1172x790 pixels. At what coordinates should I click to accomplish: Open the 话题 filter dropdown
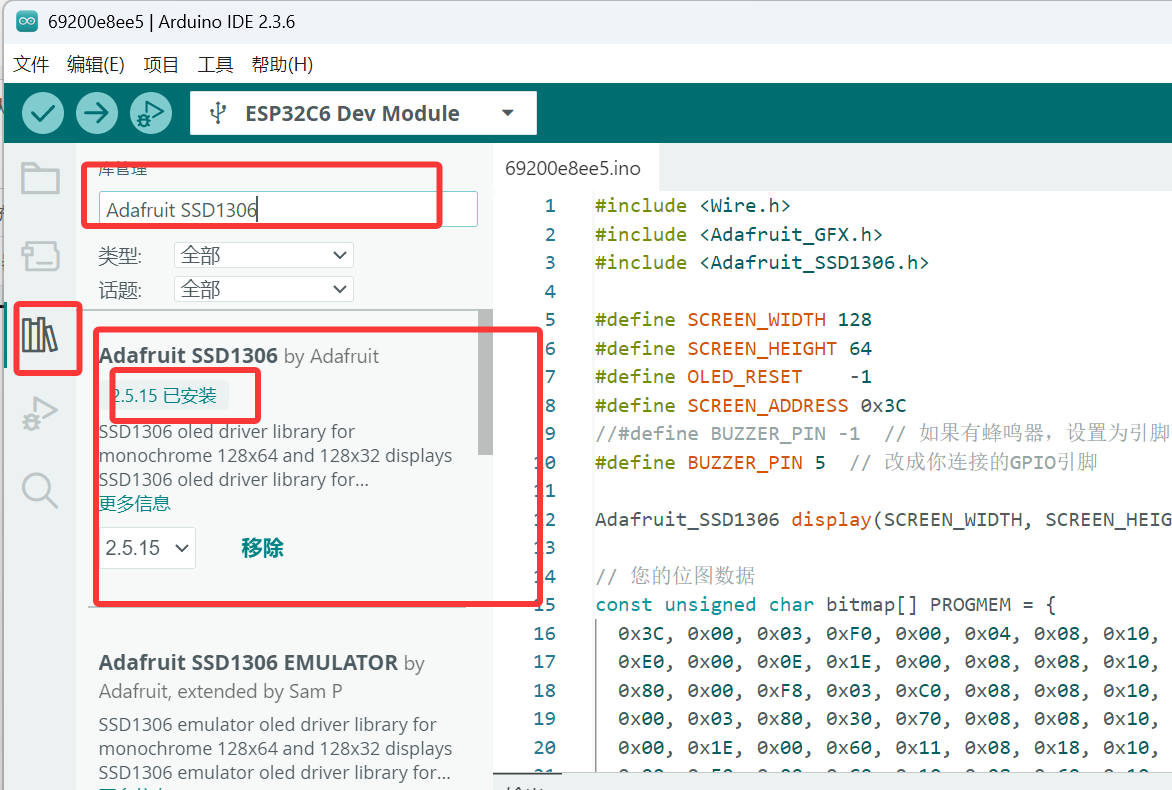[263, 290]
